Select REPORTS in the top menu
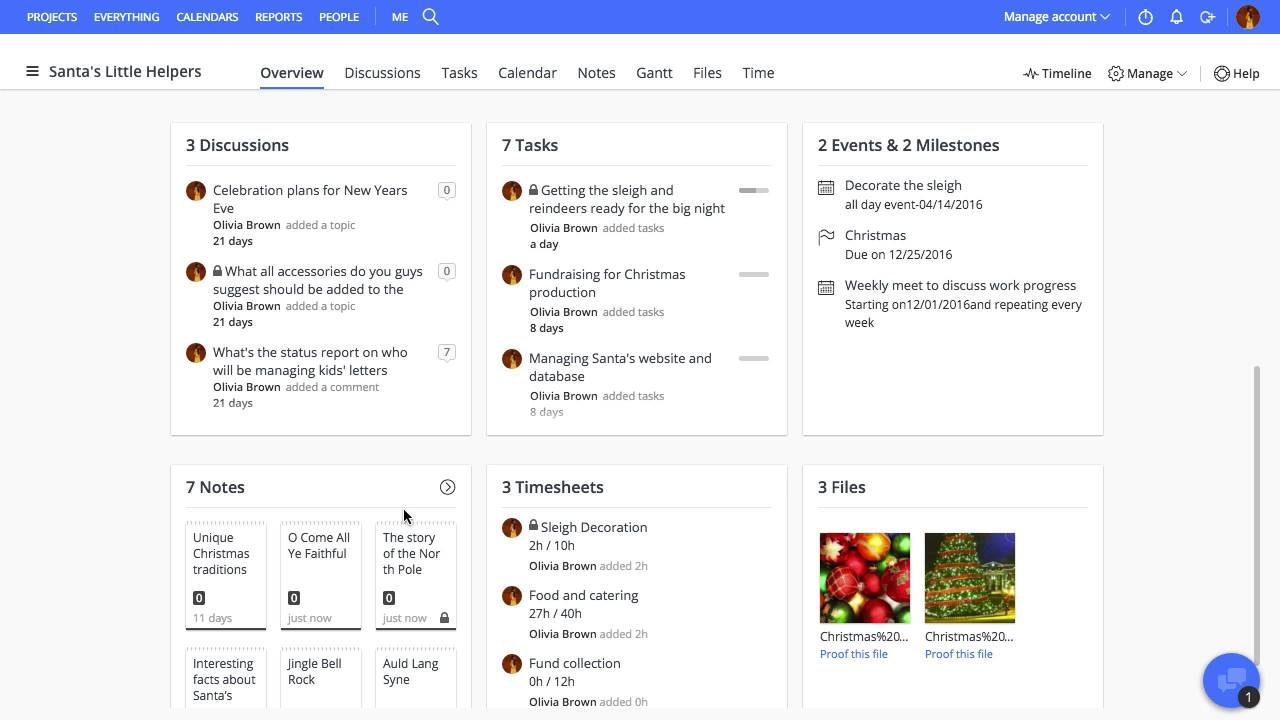Image resolution: width=1280 pixels, height=720 pixels. [278, 17]
